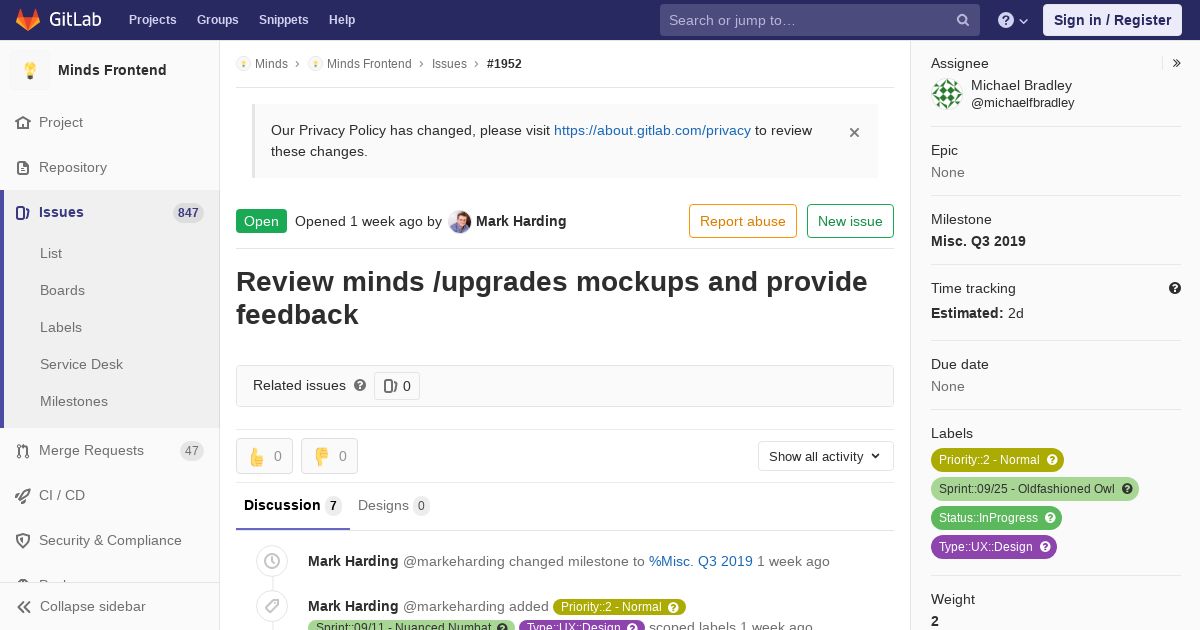Image resolution: width=1200 pixels, height=630 pixels.
Task: Click help icon on Sprint::09/25 - Oldfashioned Owl label
Action: click(1127, 489)
